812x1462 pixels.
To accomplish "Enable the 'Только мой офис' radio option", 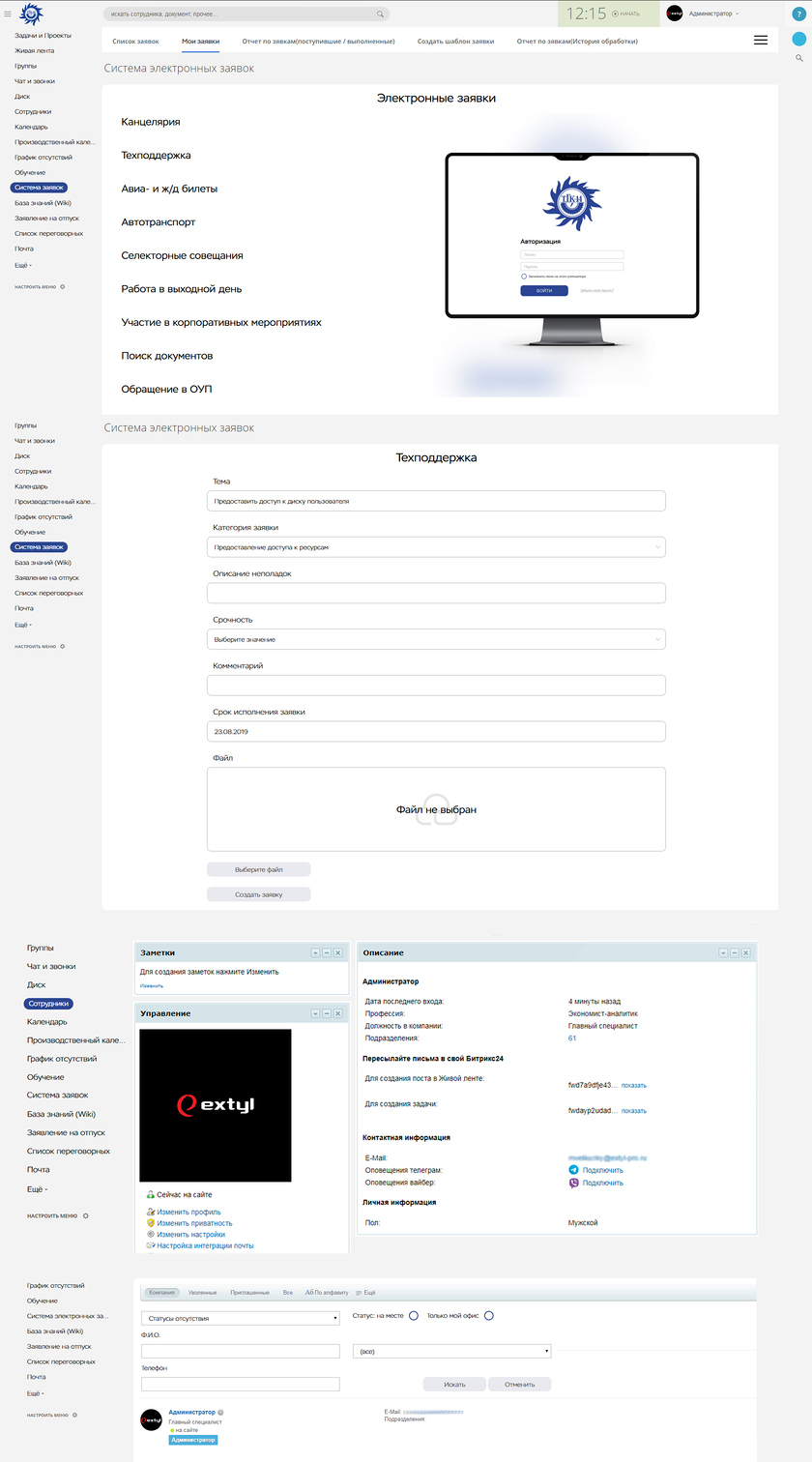I will pos(489,1315).
